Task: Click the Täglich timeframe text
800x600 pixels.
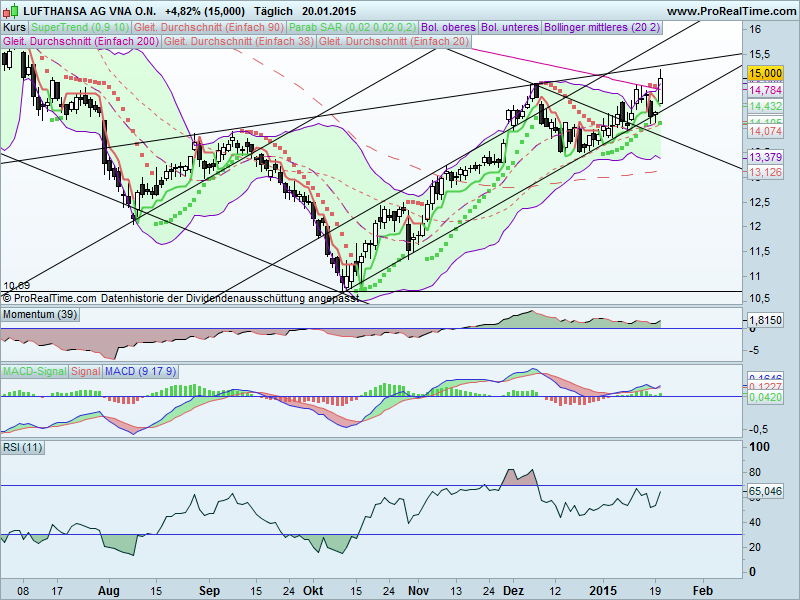Action: pos(273,11)
